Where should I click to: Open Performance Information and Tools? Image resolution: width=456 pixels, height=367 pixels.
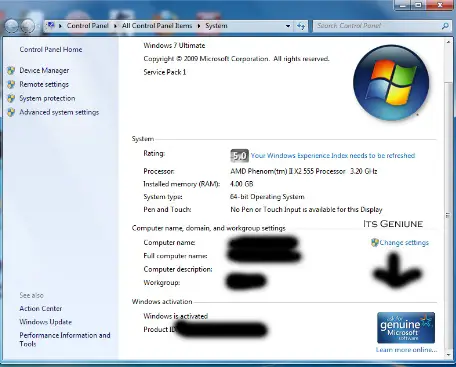coord(65,339)
